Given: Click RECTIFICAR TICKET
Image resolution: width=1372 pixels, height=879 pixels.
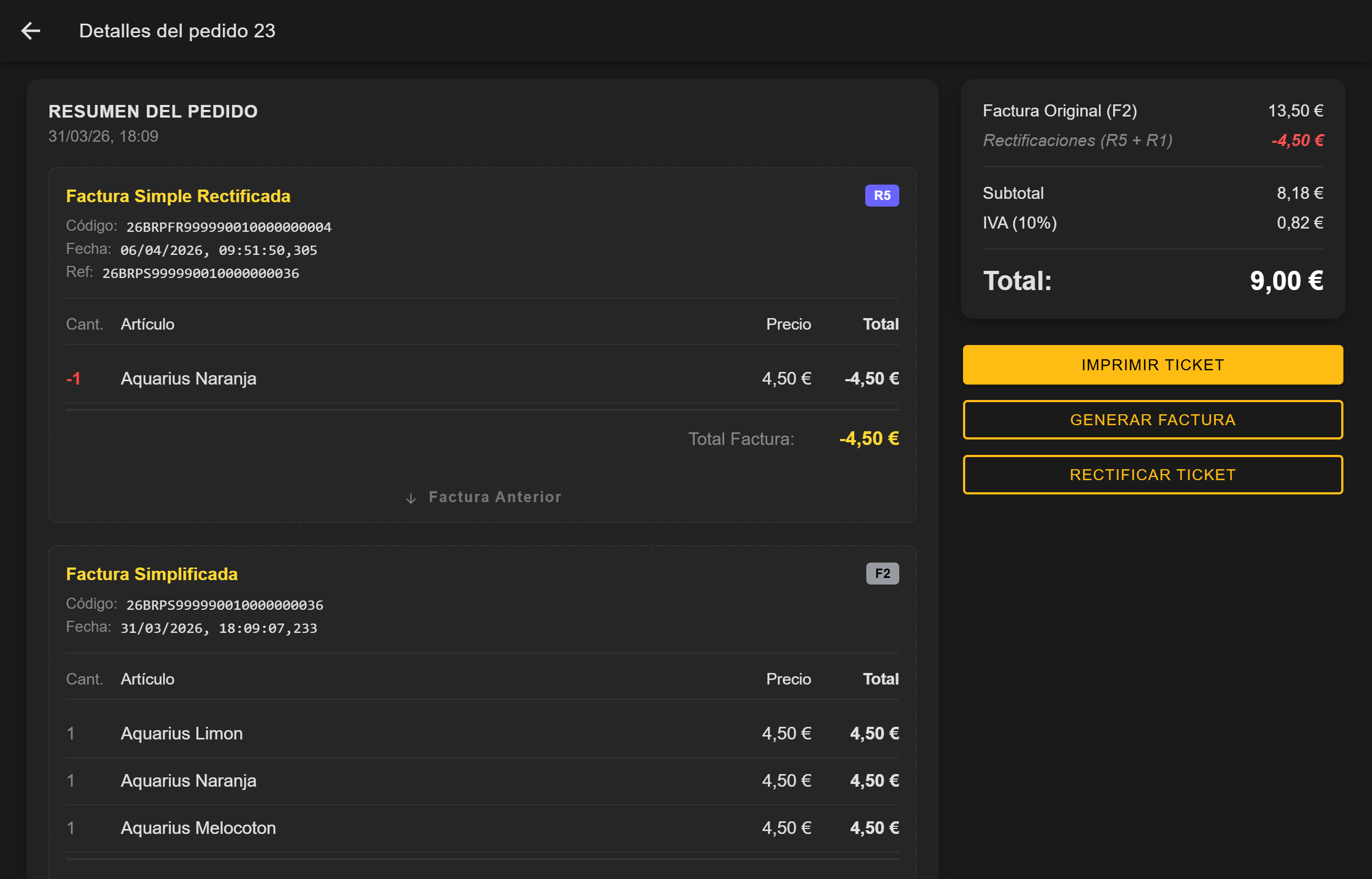Looking at the screenshot, I should click(x=1152, y=474).
